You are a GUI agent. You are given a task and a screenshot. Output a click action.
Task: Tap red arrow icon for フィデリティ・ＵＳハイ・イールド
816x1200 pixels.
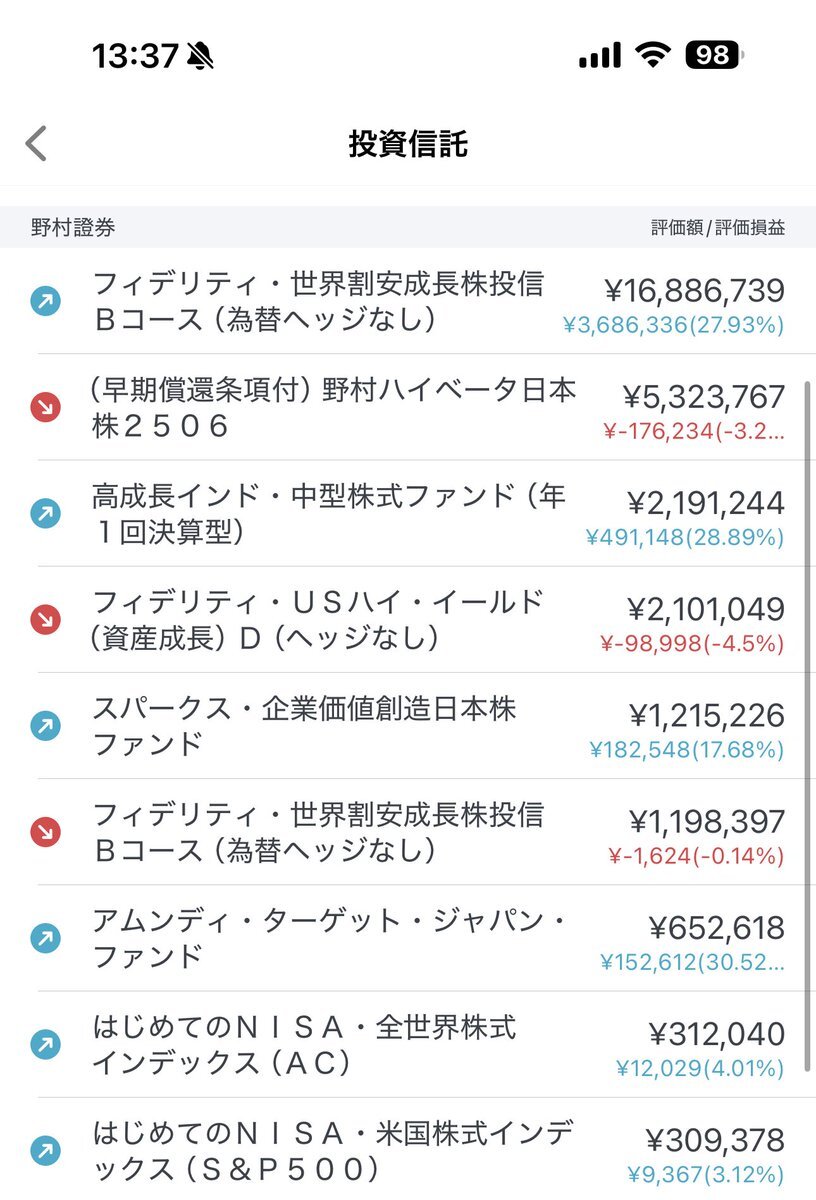coord(45,620)
